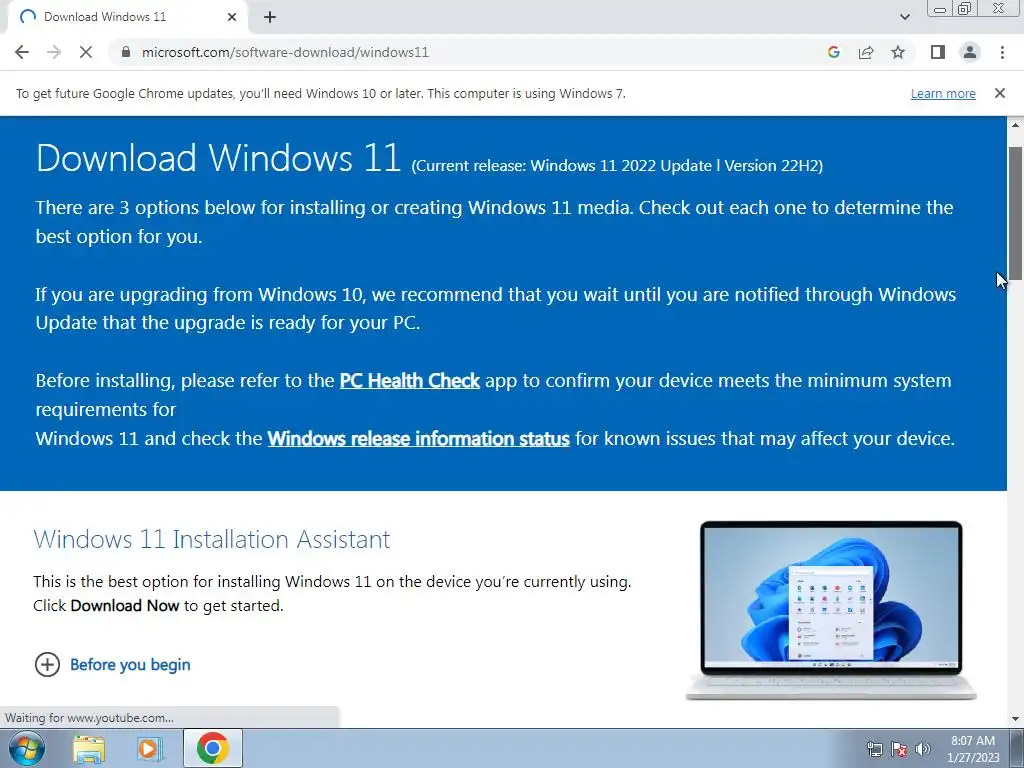Open Chrome three-dot menu
This screenshot has height=768, width=1024.
coord(1002,52)
